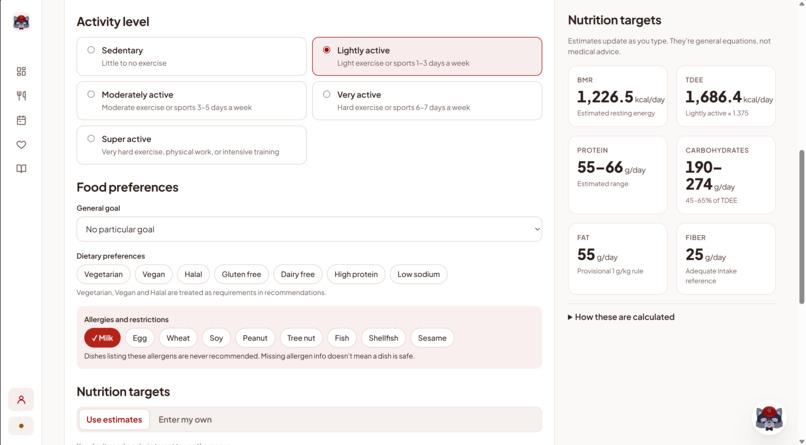
Task: Open the calendar icon in sidebar
Action: pyautogui.click(x=21, y=120)
